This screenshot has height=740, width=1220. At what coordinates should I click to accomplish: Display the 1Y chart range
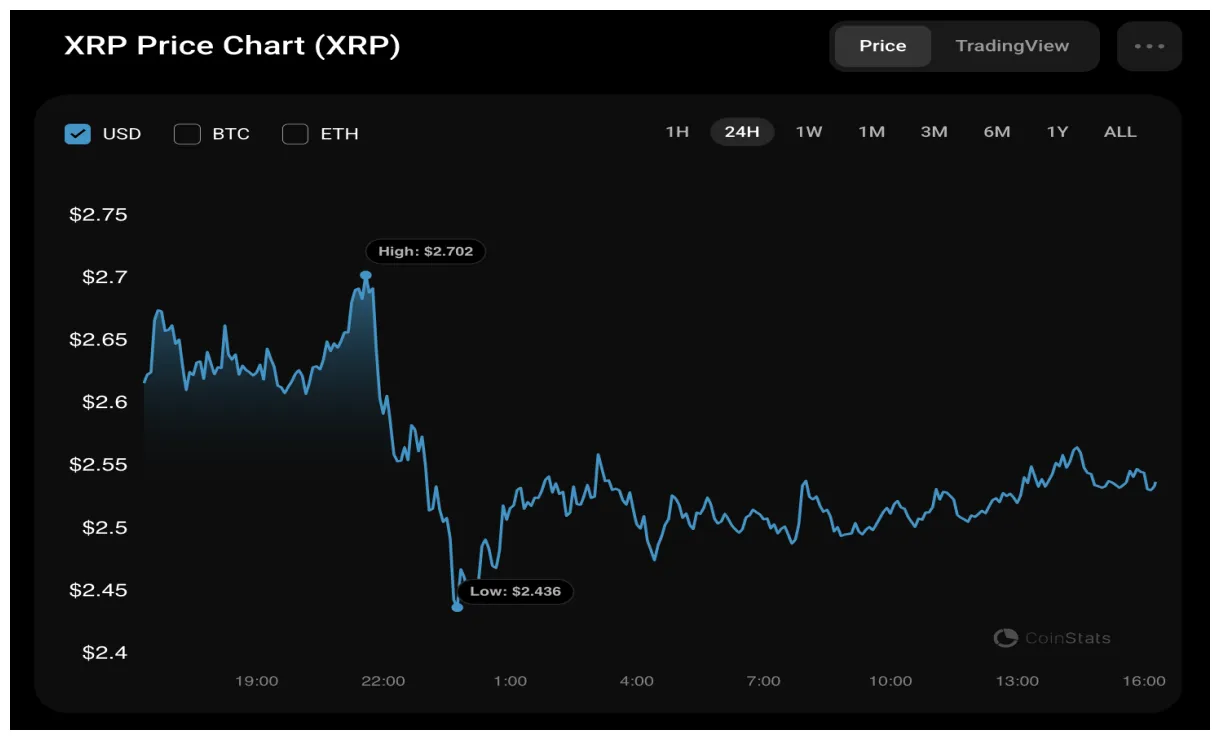[x=1058, y=131]
